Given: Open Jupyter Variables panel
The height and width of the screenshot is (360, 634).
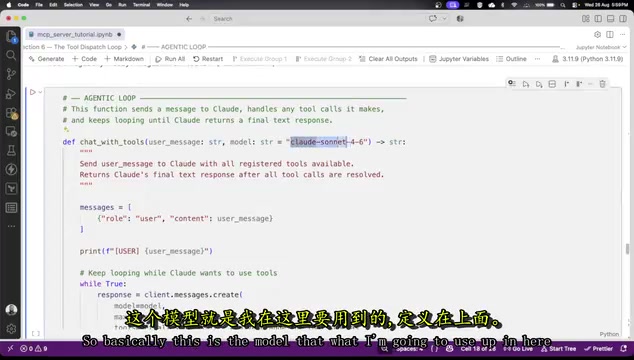Looking at the screenshot, I should [459, 59].
